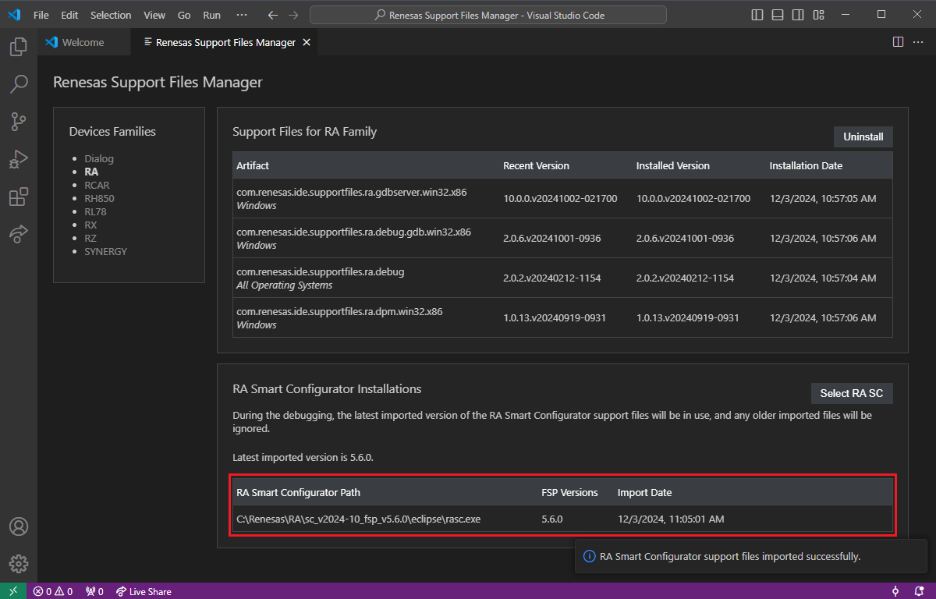Viewport: 936px width, 599px height.
Task: Open Live Share view in activity bar
Action: 19,234
